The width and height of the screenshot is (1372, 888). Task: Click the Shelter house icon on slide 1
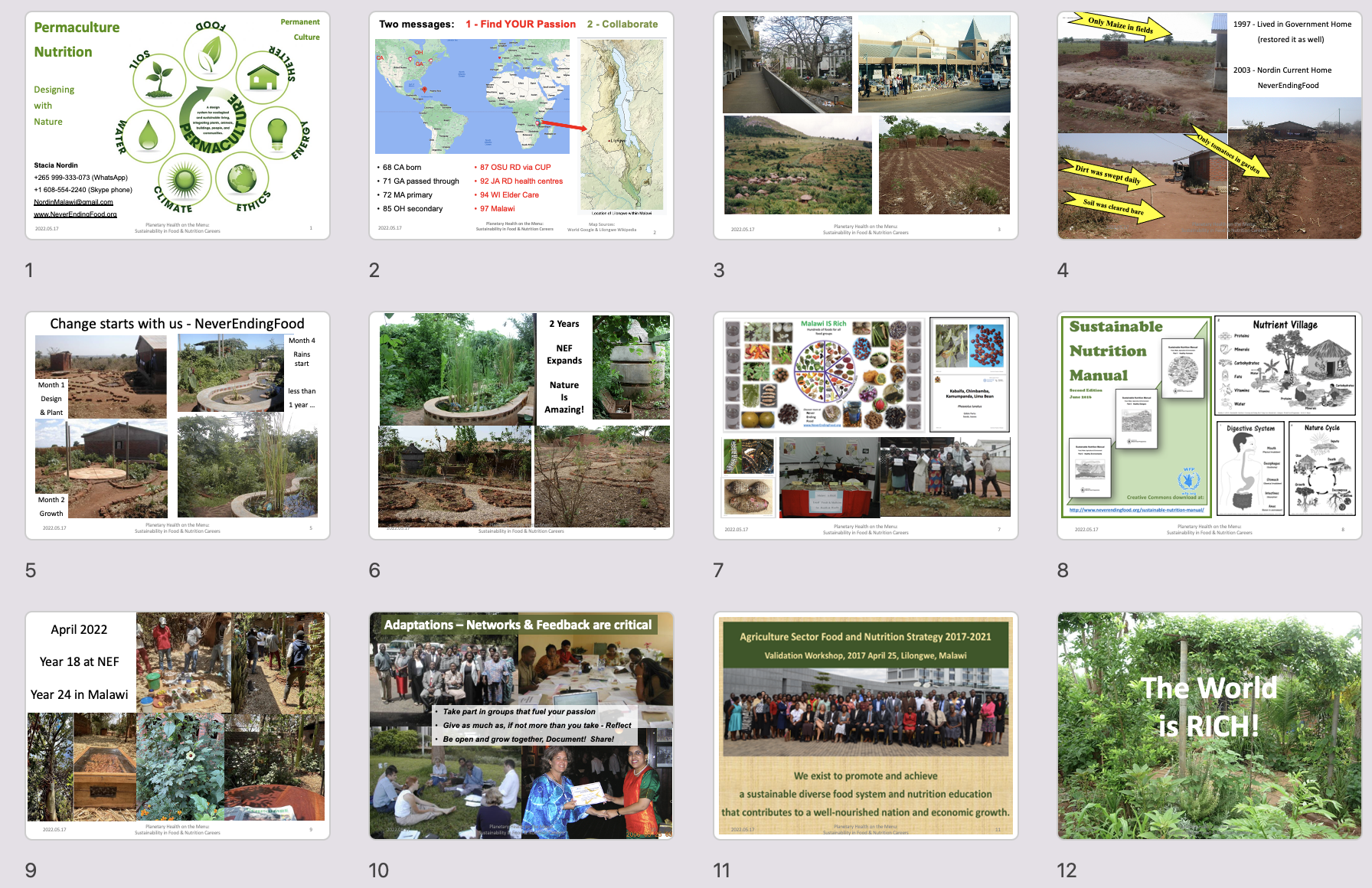click(263, 77)
